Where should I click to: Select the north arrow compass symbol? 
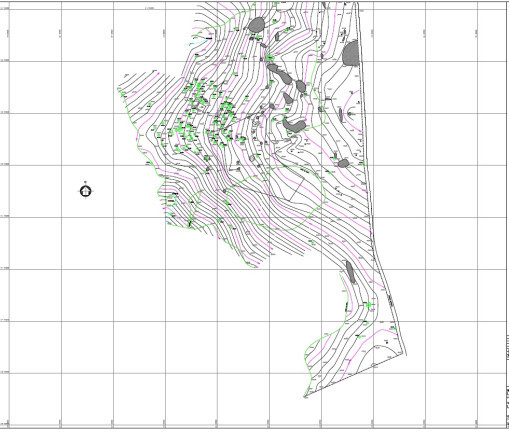[x=86, y=191]
